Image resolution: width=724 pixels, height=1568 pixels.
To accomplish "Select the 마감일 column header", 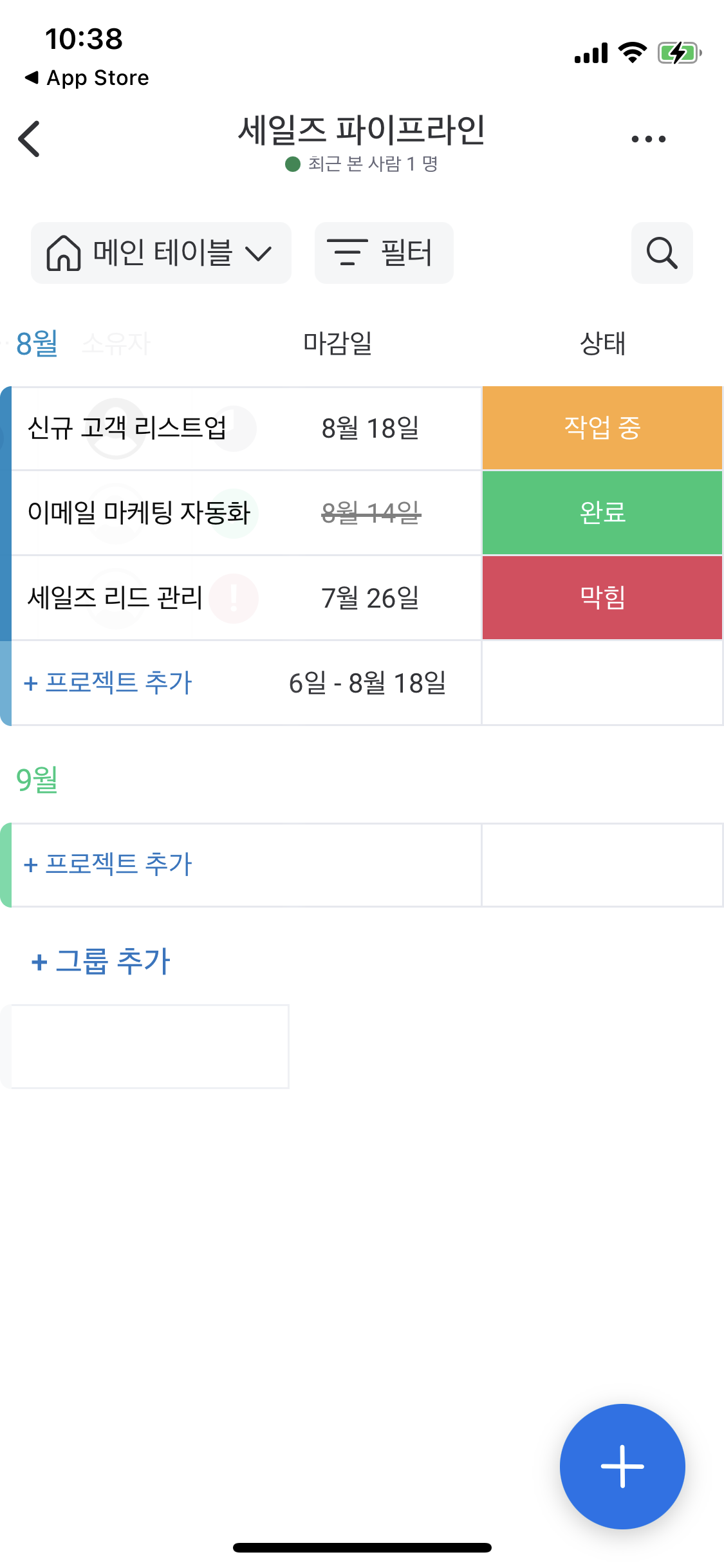I will pyautogui.click(x=337, y=343).
